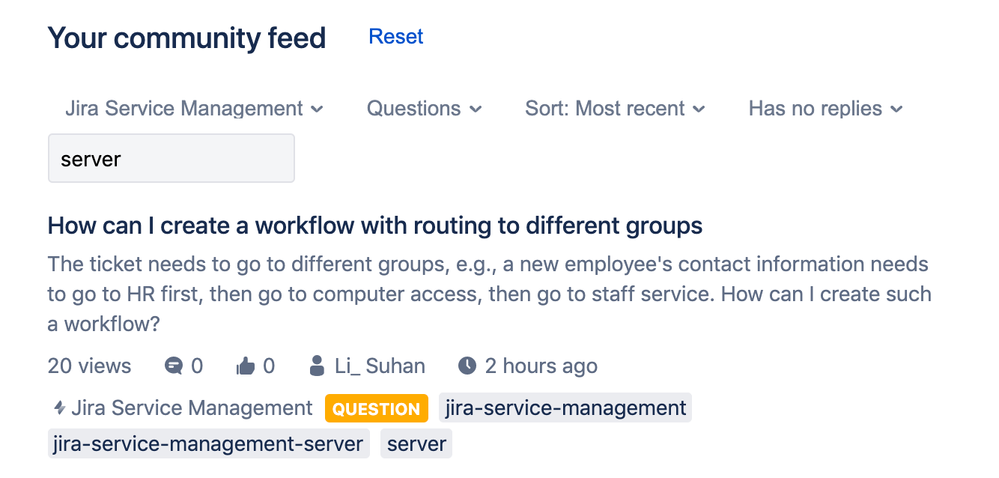Open the Jira Service Management product dropdown
999x478 pixels.
point(194,108)
